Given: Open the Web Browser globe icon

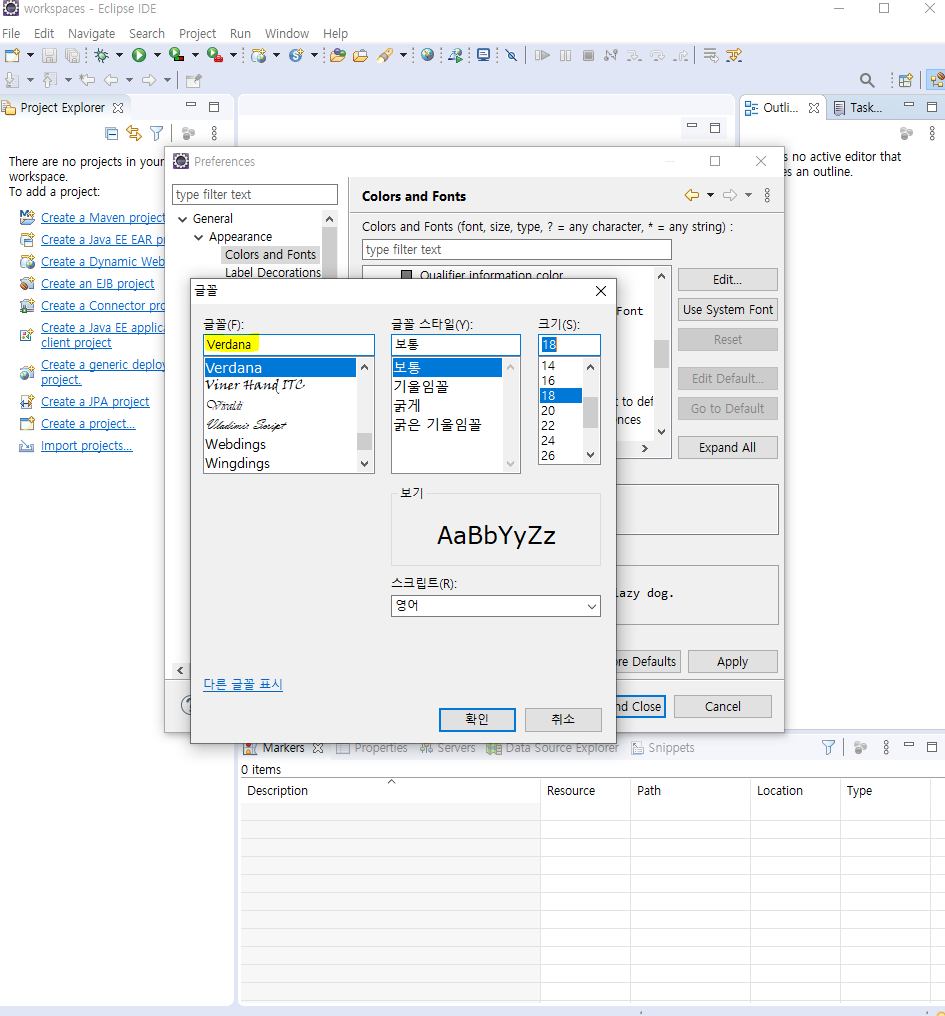Looking at the screenshot, I should click(427, 55).
